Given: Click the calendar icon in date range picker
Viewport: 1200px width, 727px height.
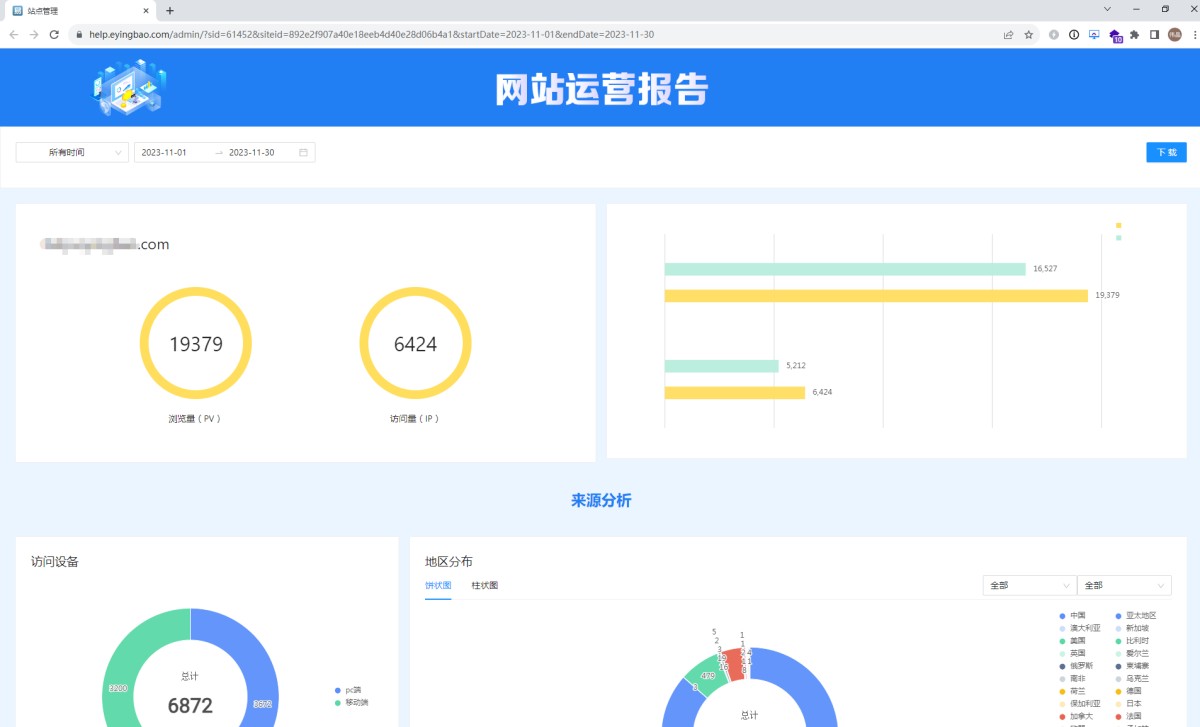Looking at the screenshot, I should pyautogui.click(x=303, y=152).
